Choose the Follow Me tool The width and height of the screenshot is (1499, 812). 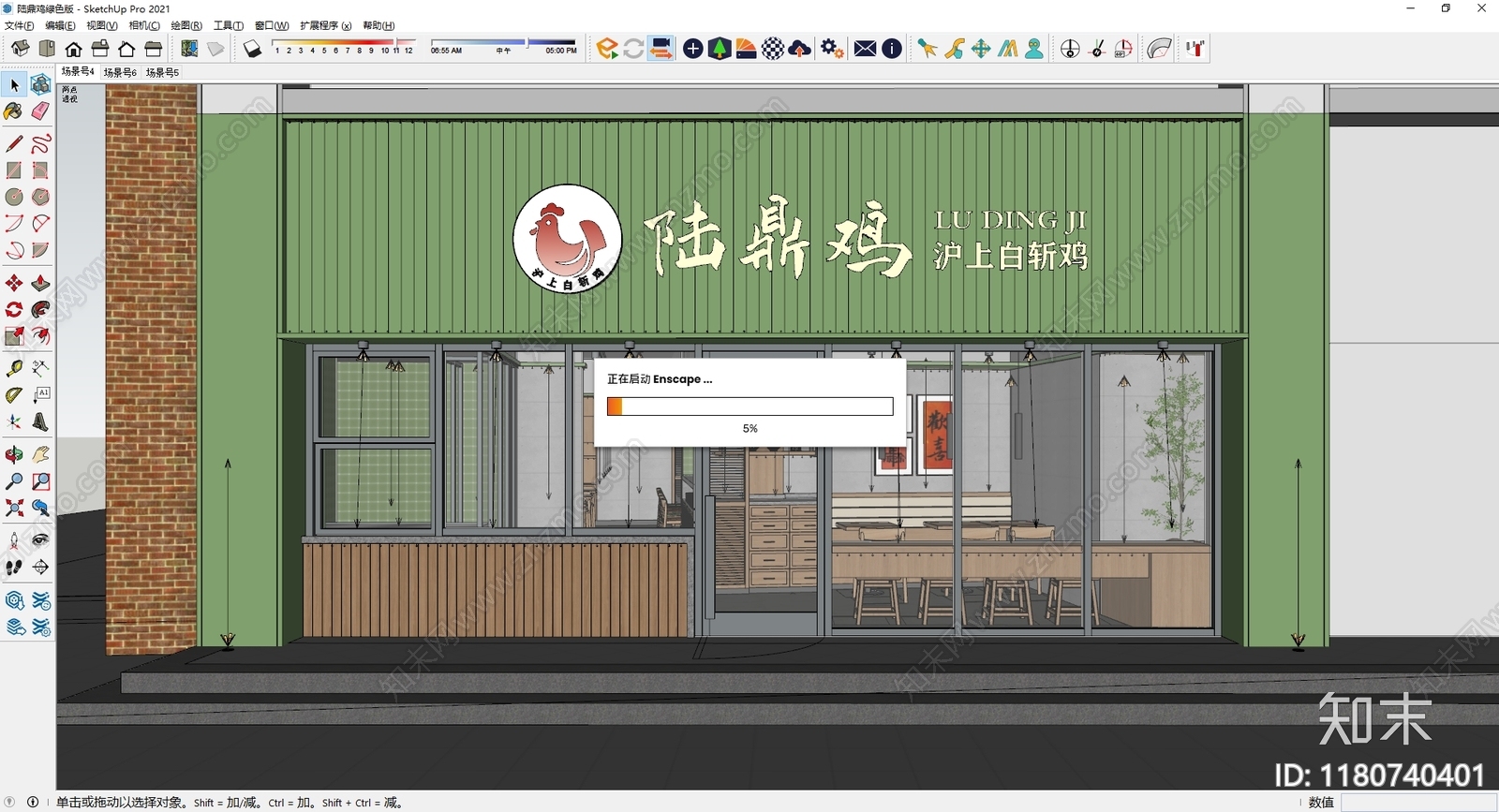(40, 309)
